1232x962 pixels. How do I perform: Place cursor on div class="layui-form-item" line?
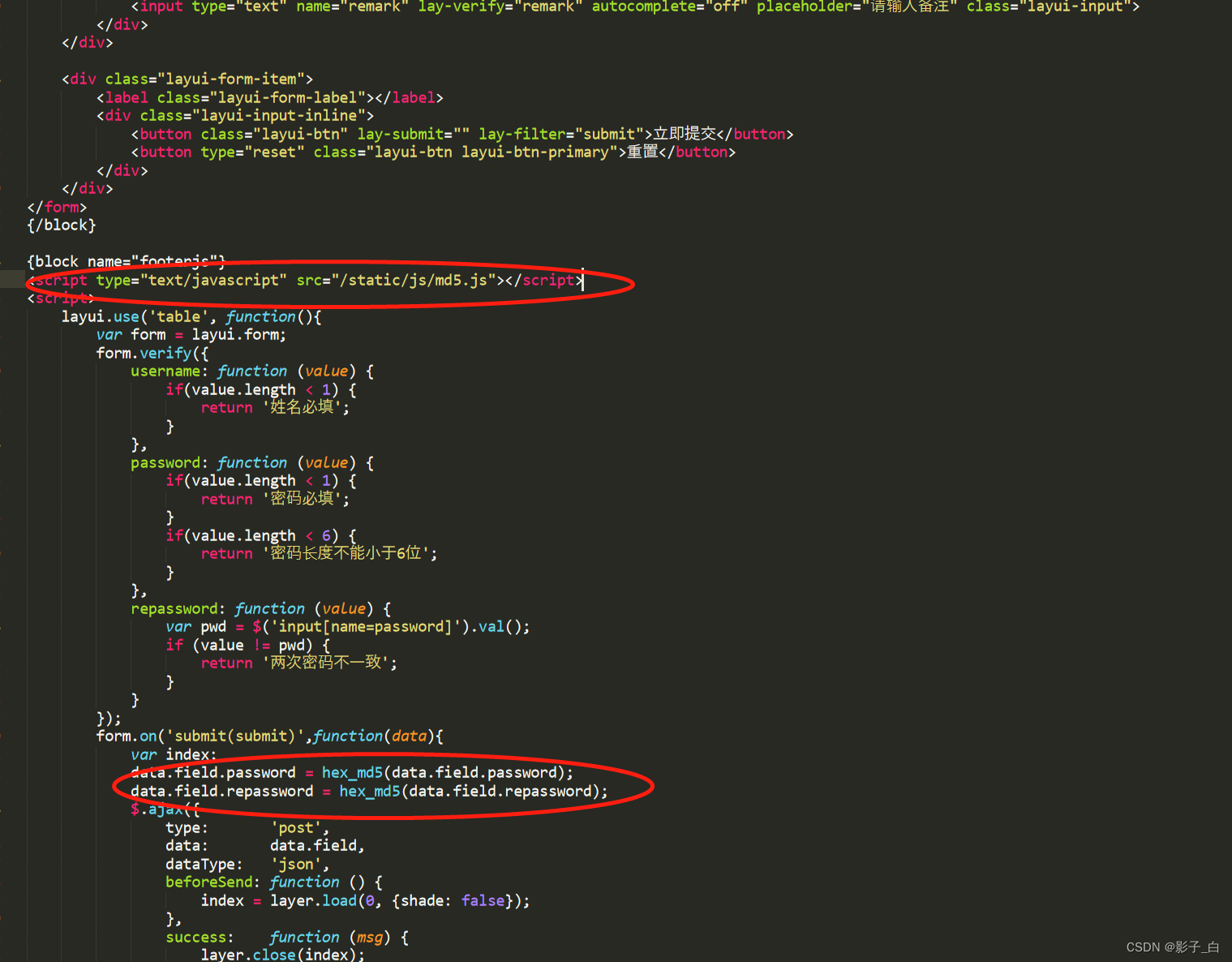point(187,79)
